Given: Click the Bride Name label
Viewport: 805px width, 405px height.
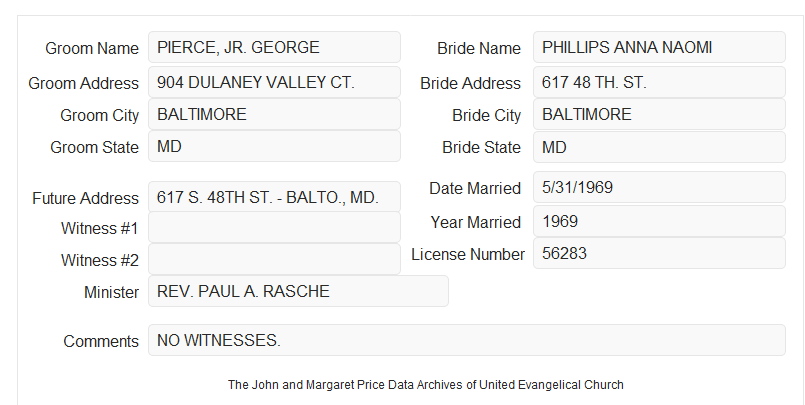Looking at the screenshot, I should point(479,48).
